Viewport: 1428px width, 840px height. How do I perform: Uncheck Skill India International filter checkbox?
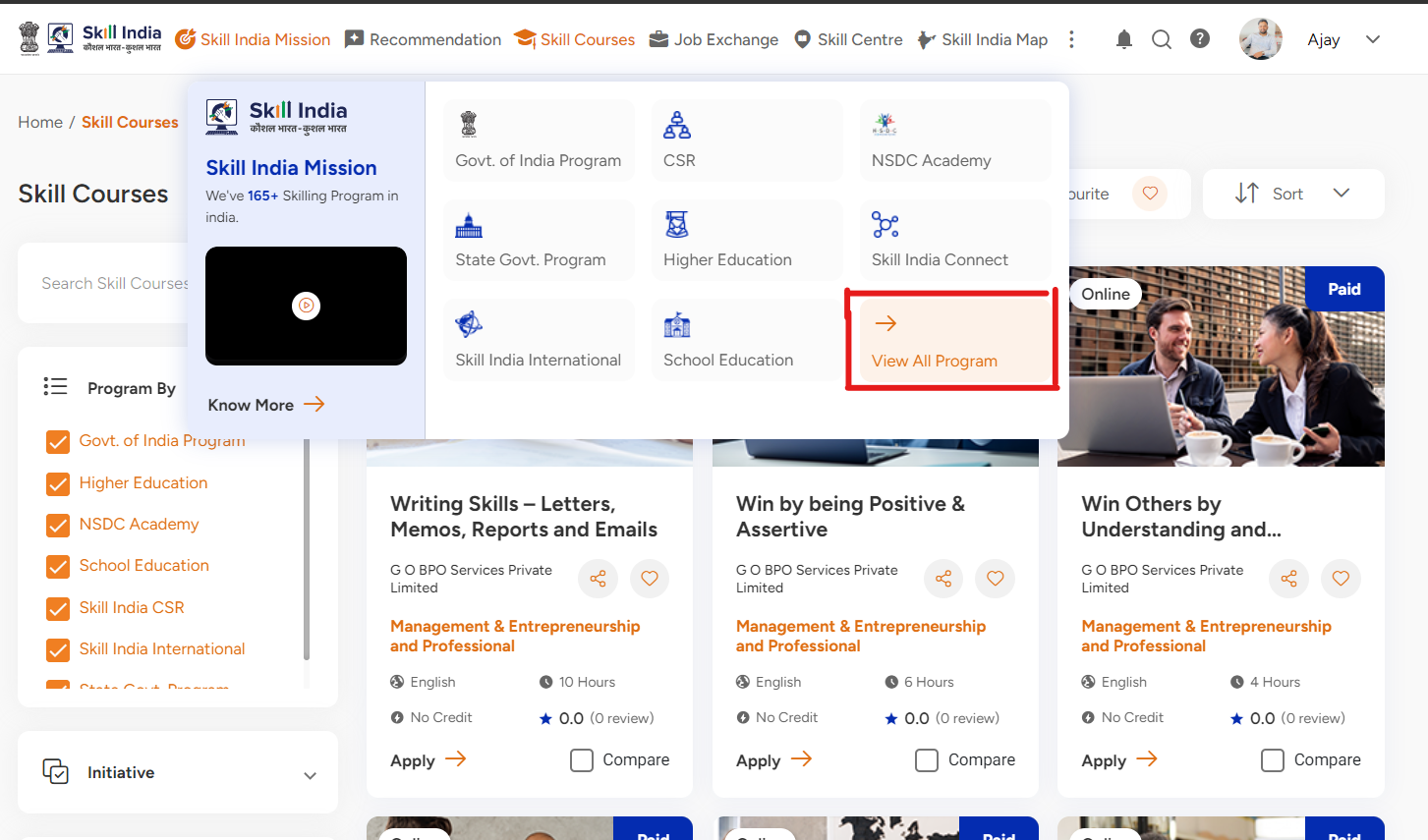coord(58,649)
